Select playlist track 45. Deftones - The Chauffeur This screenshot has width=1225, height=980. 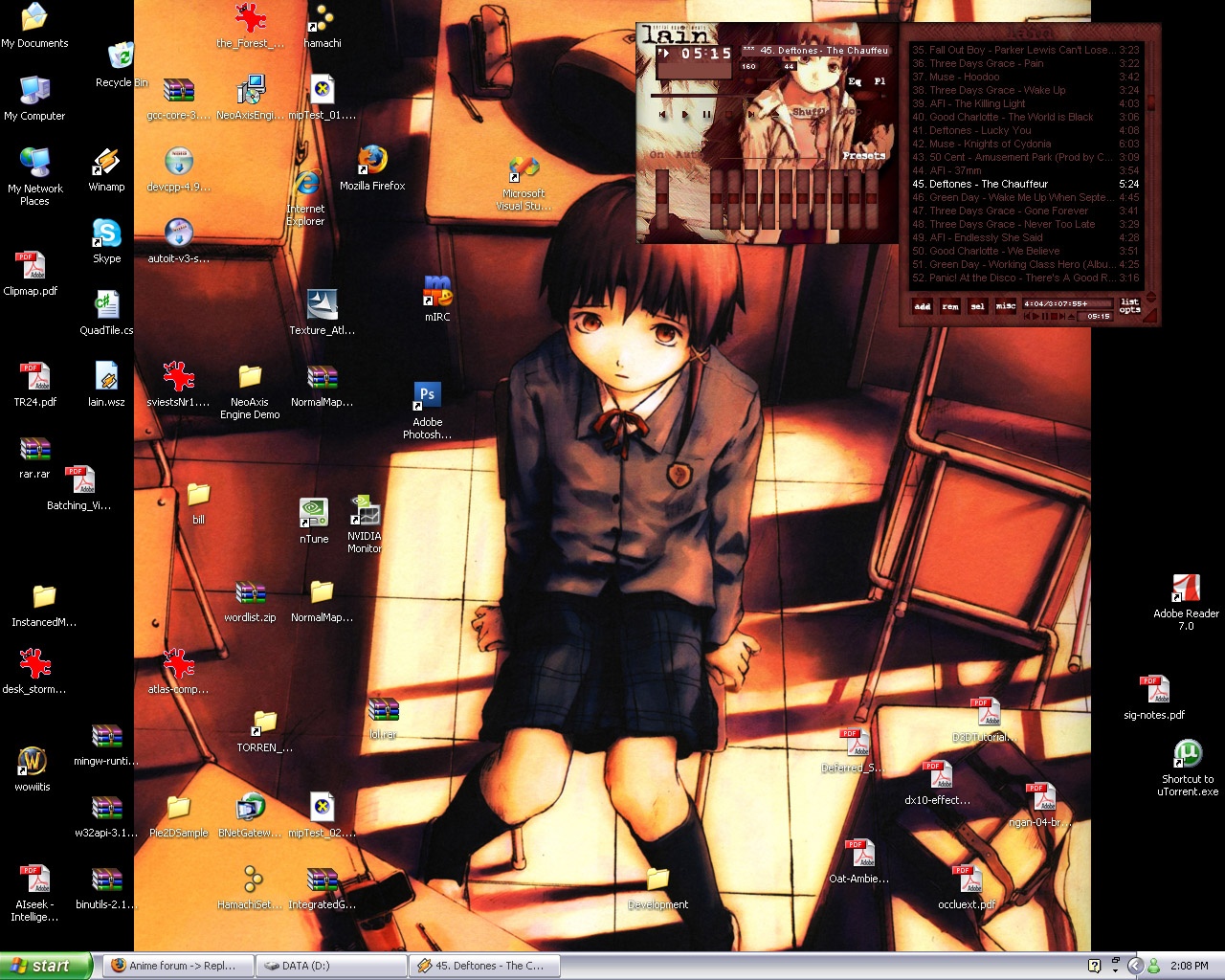tap(1025, 184)
